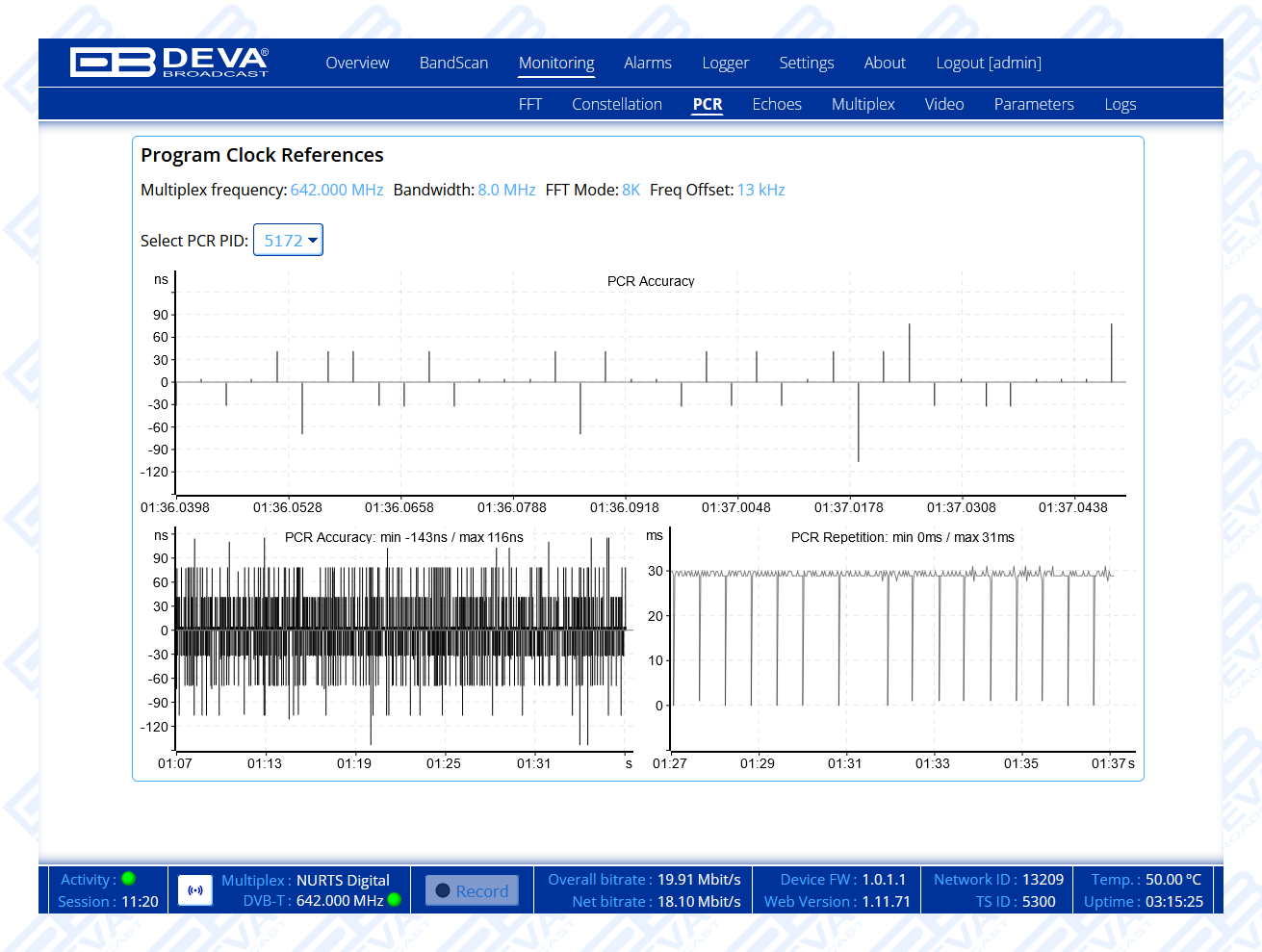Image resolution: width=1262 pixels, height=952 pixels.
Task: Switch to the Constellation tab
Action: (x=616, y=104)
